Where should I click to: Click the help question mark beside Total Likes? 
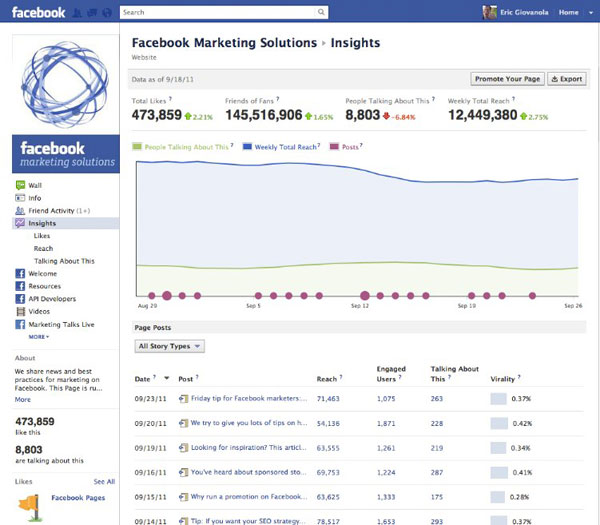(x=170, y=99)
